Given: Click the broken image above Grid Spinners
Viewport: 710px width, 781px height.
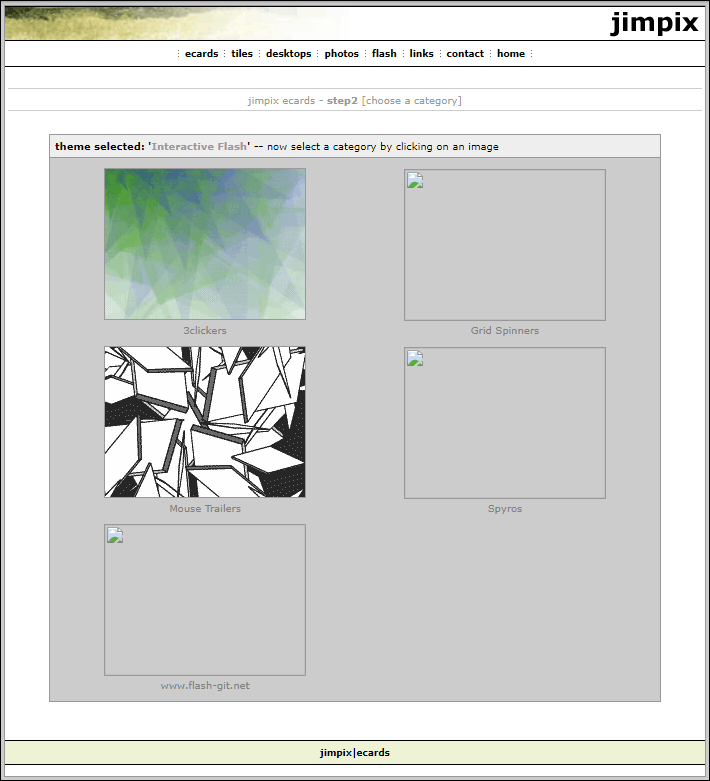Looking at the screenshot, I should [505, 244].
